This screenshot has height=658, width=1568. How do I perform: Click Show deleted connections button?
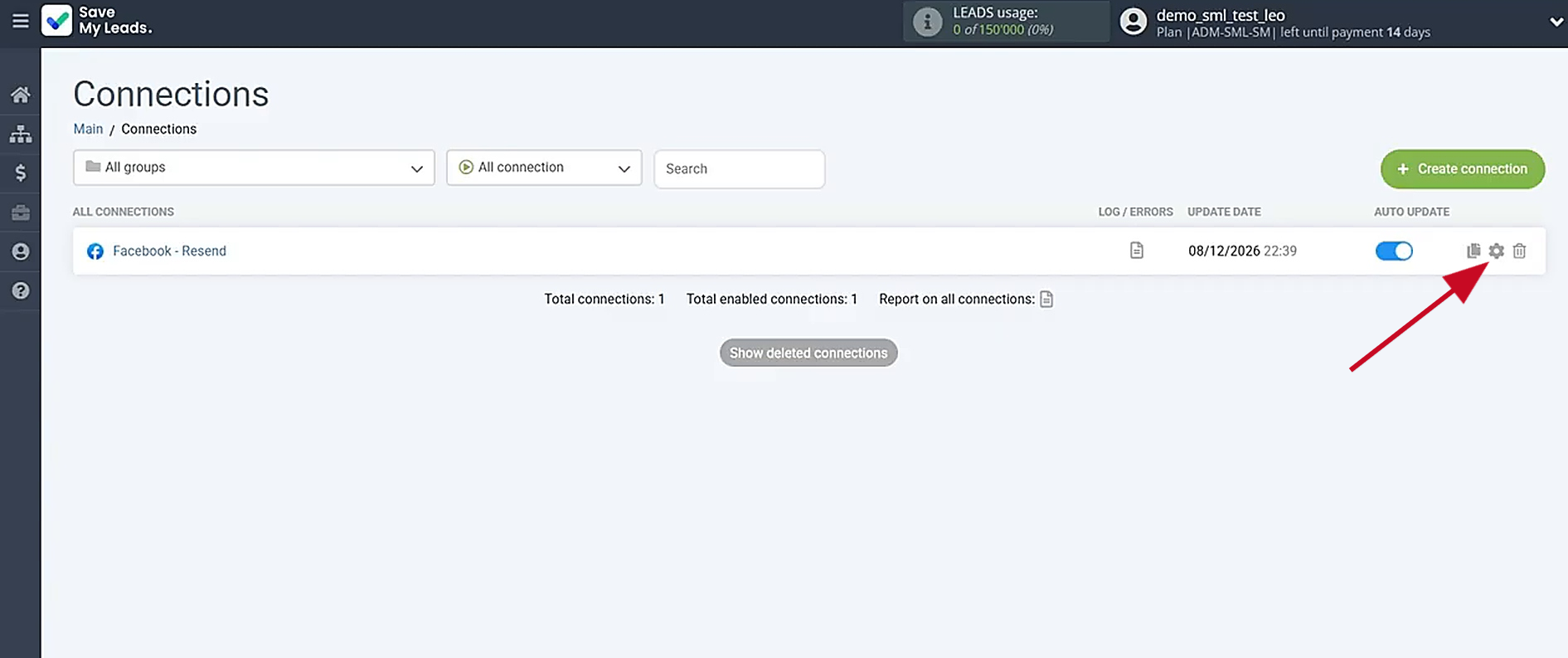tap(808, 353)
